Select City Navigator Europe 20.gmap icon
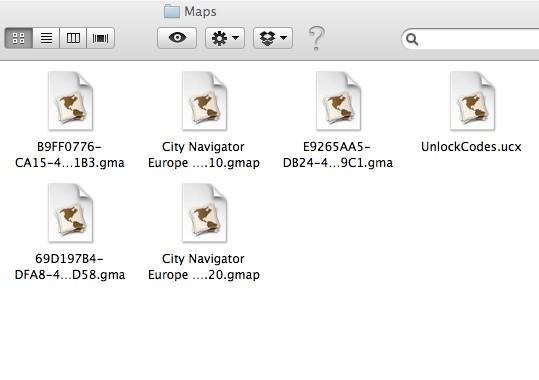The width and height of the screenshot is (539, 380). (x=204, y=213)
